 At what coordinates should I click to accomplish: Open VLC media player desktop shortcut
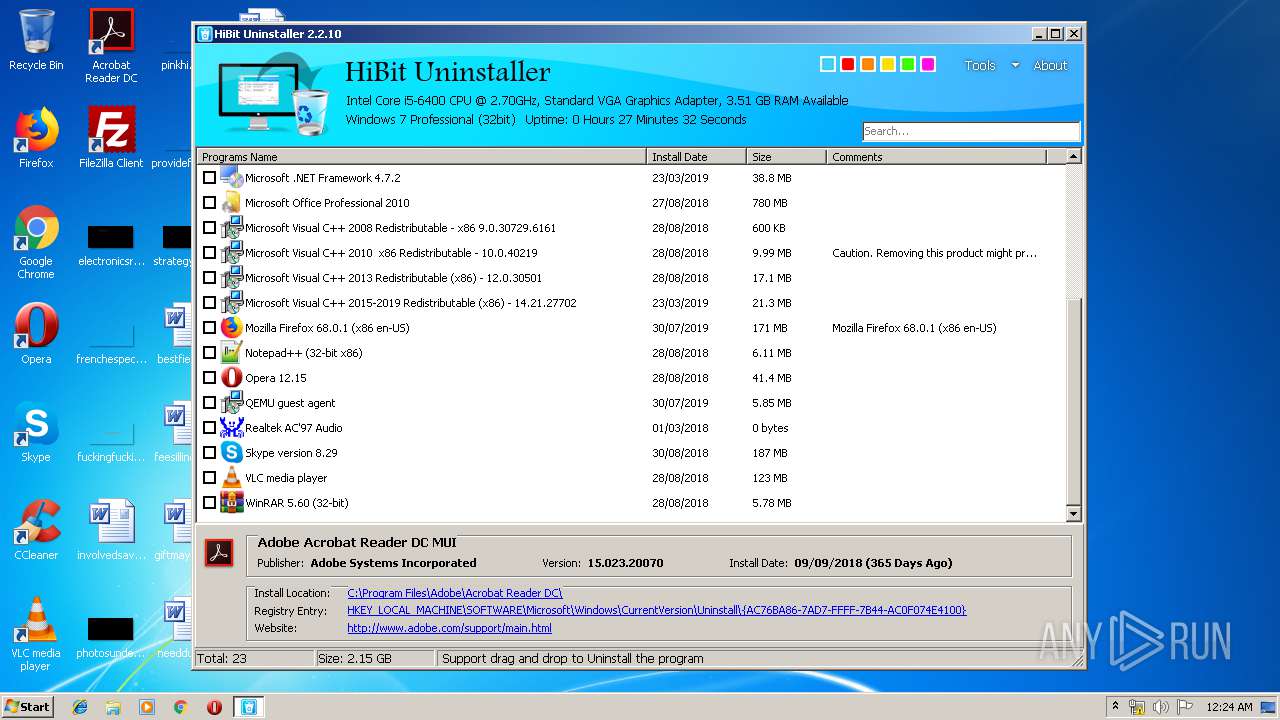pos(36,634)
